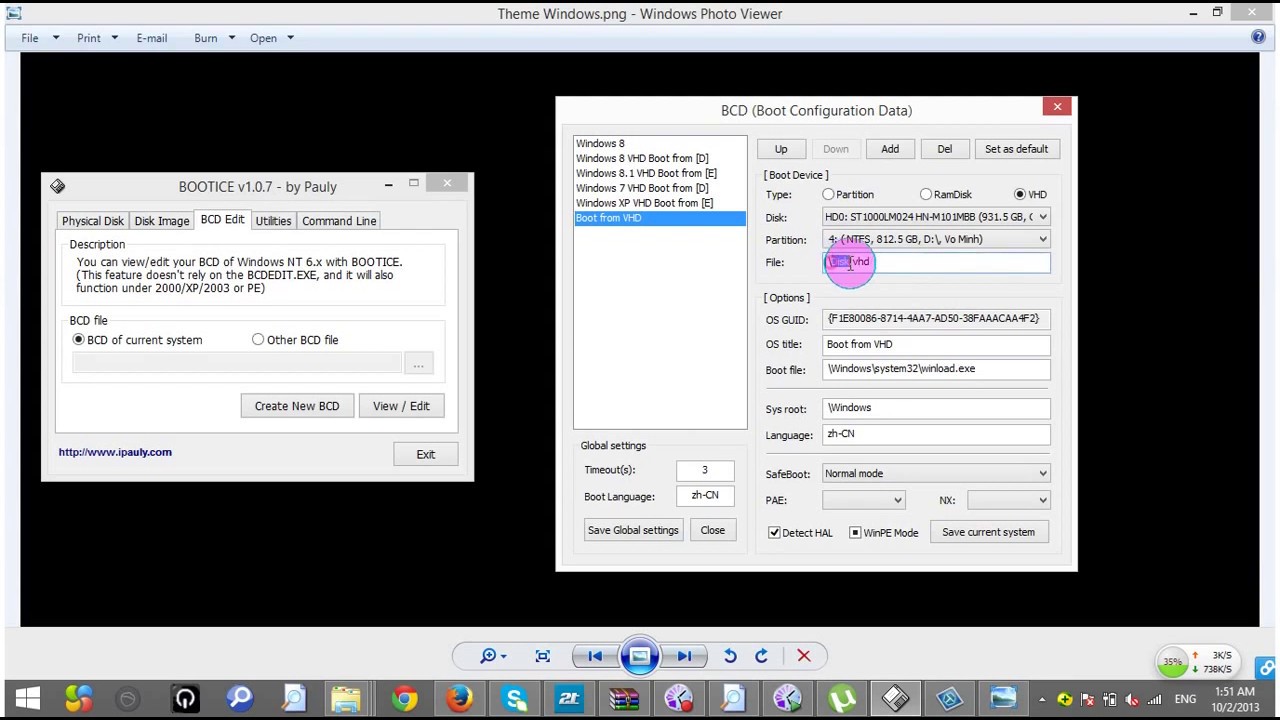Open the 2t blue app on taskbar
This screenshot has width=1280, height=720.
(x=569, y=698)
